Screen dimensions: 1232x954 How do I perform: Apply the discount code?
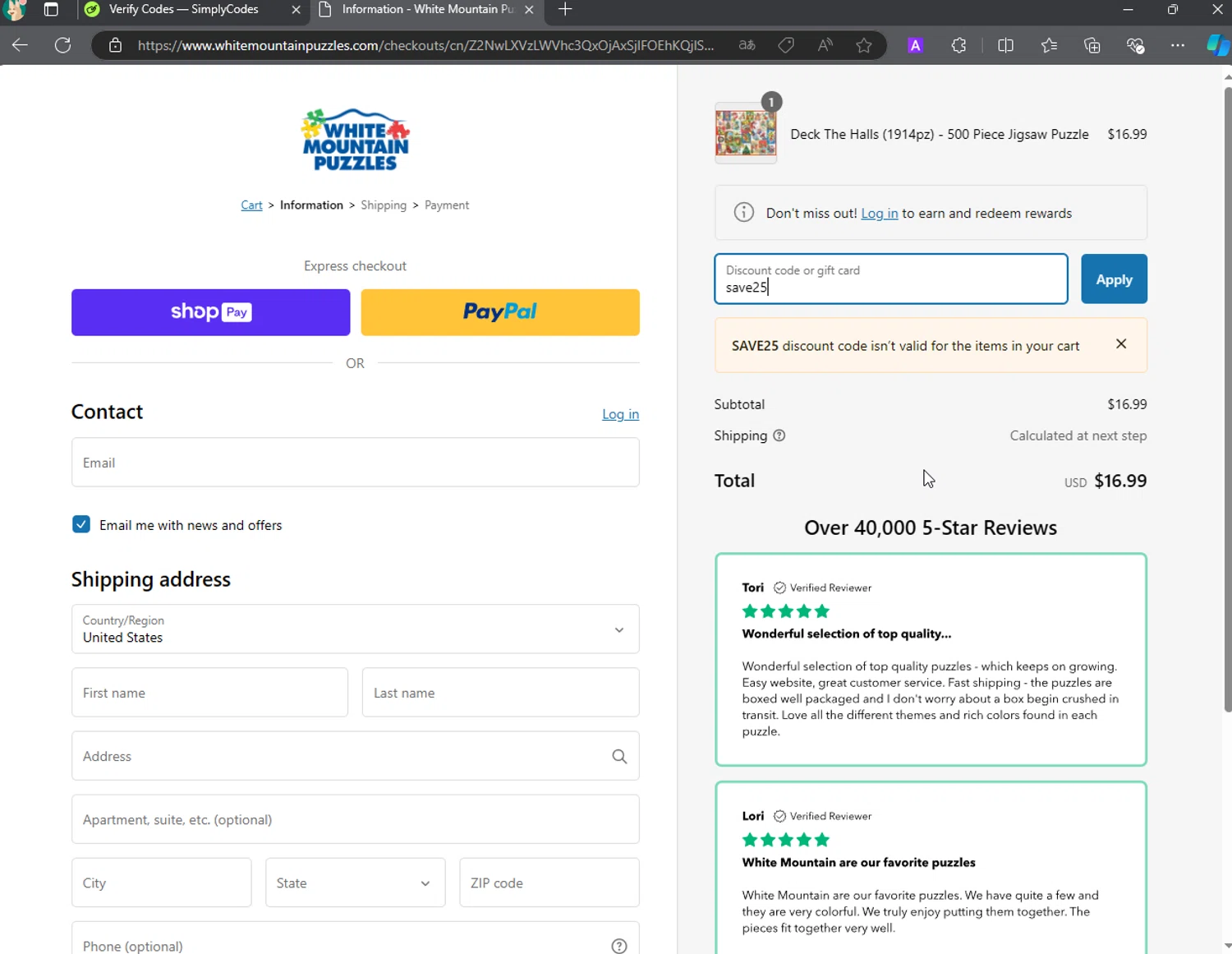click(x=1114, y=279)
